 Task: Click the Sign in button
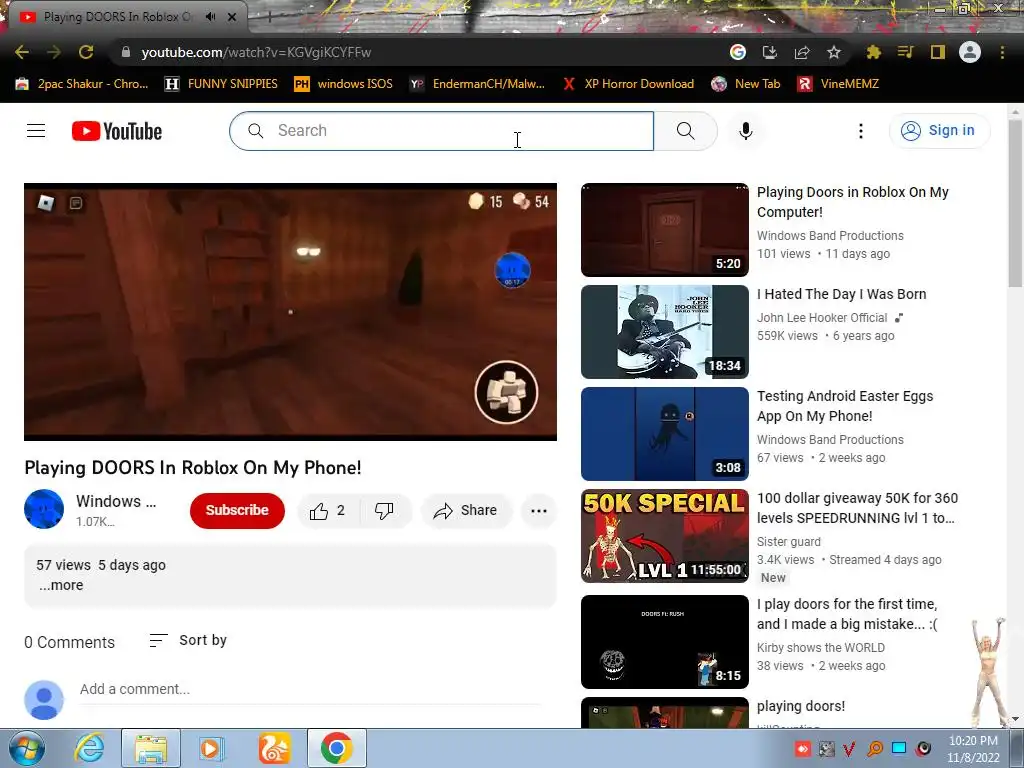tap(939, 131)
